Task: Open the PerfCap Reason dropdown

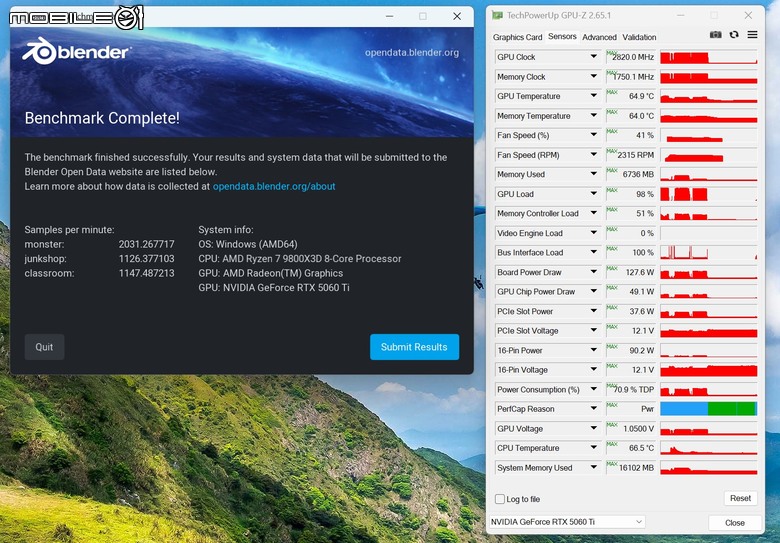Action: (593, 409)
